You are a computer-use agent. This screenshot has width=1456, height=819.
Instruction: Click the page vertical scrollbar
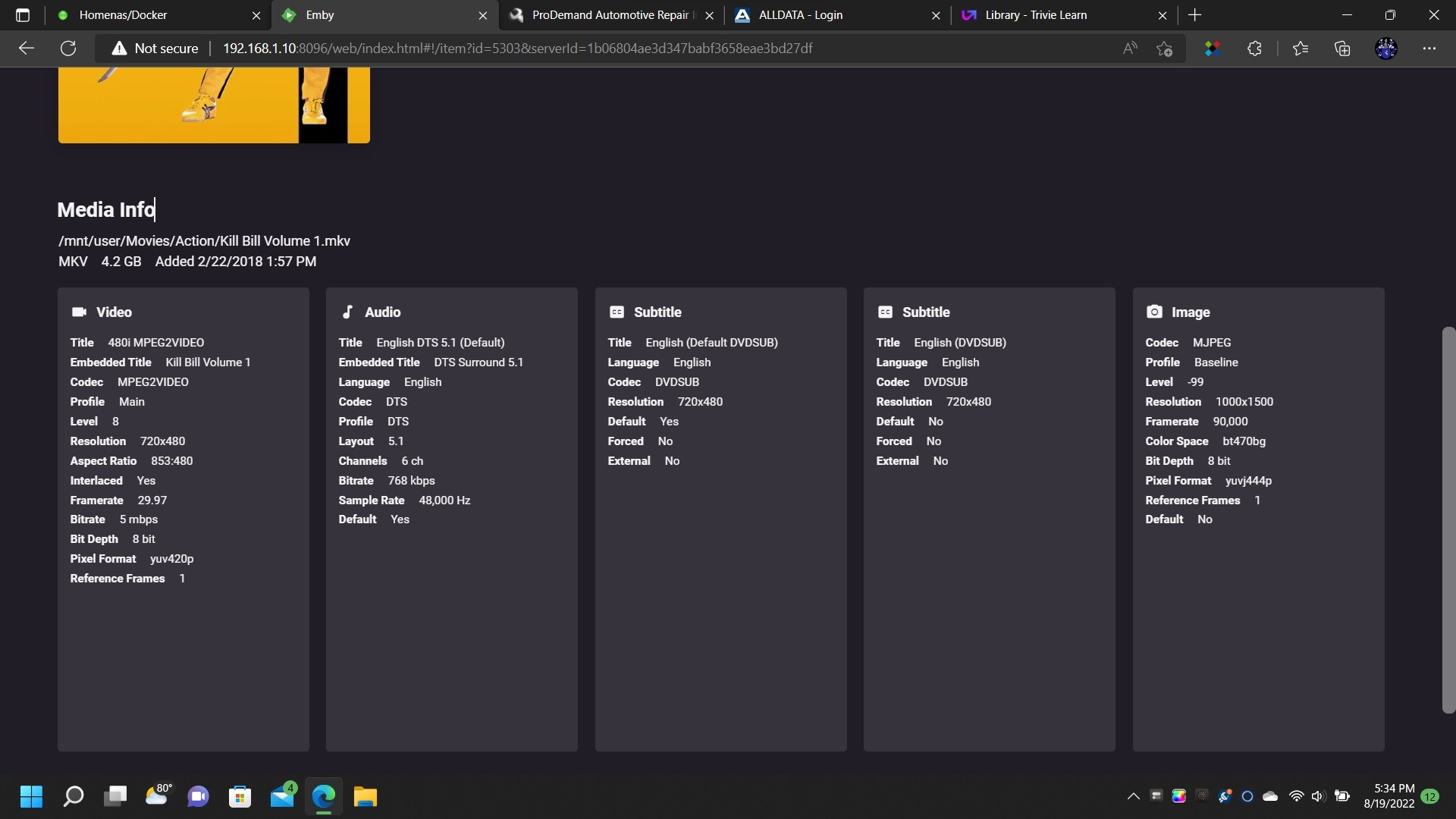point(1448,519)
